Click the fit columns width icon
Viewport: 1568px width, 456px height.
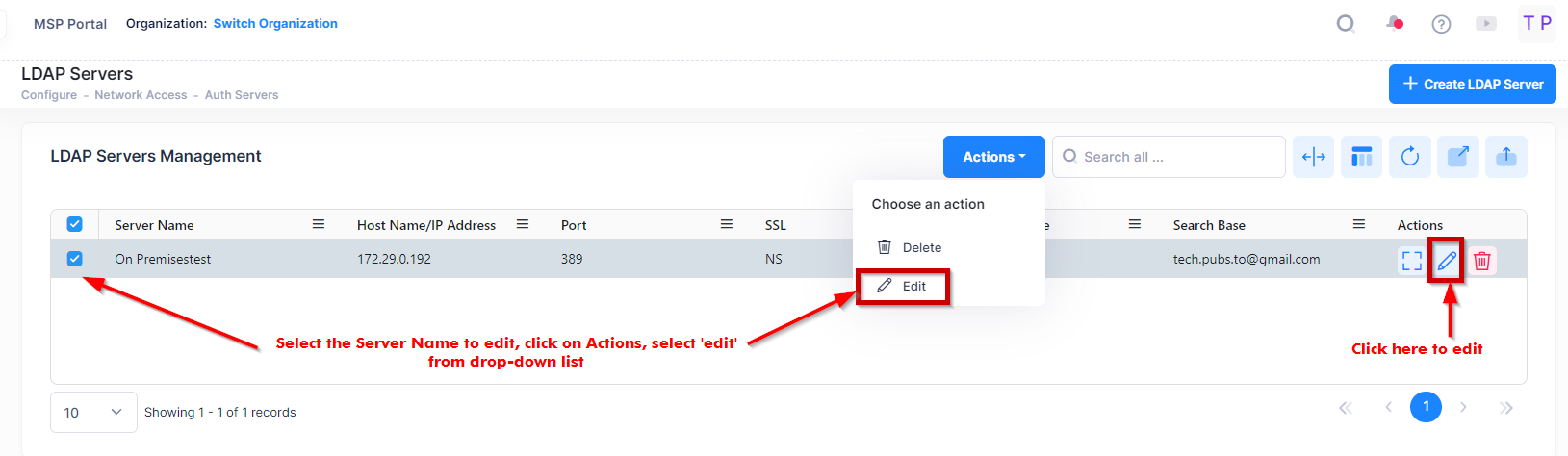[1314, 157]
